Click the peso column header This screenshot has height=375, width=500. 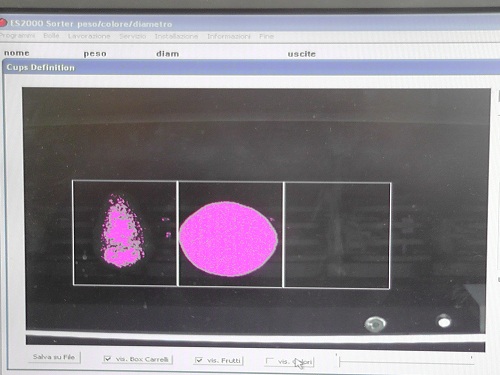pos(95,54)
